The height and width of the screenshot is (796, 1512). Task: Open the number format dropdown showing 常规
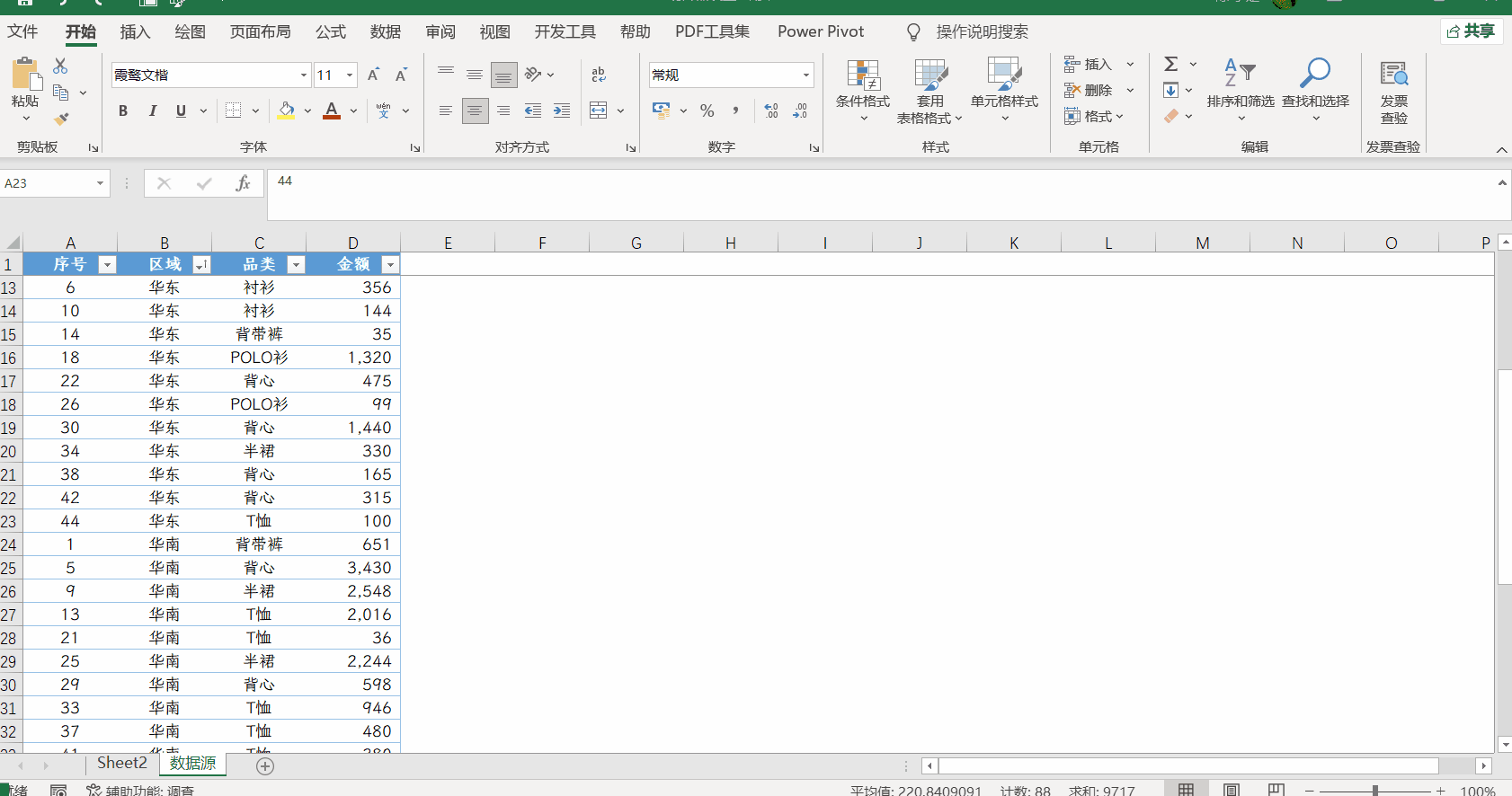806,75
